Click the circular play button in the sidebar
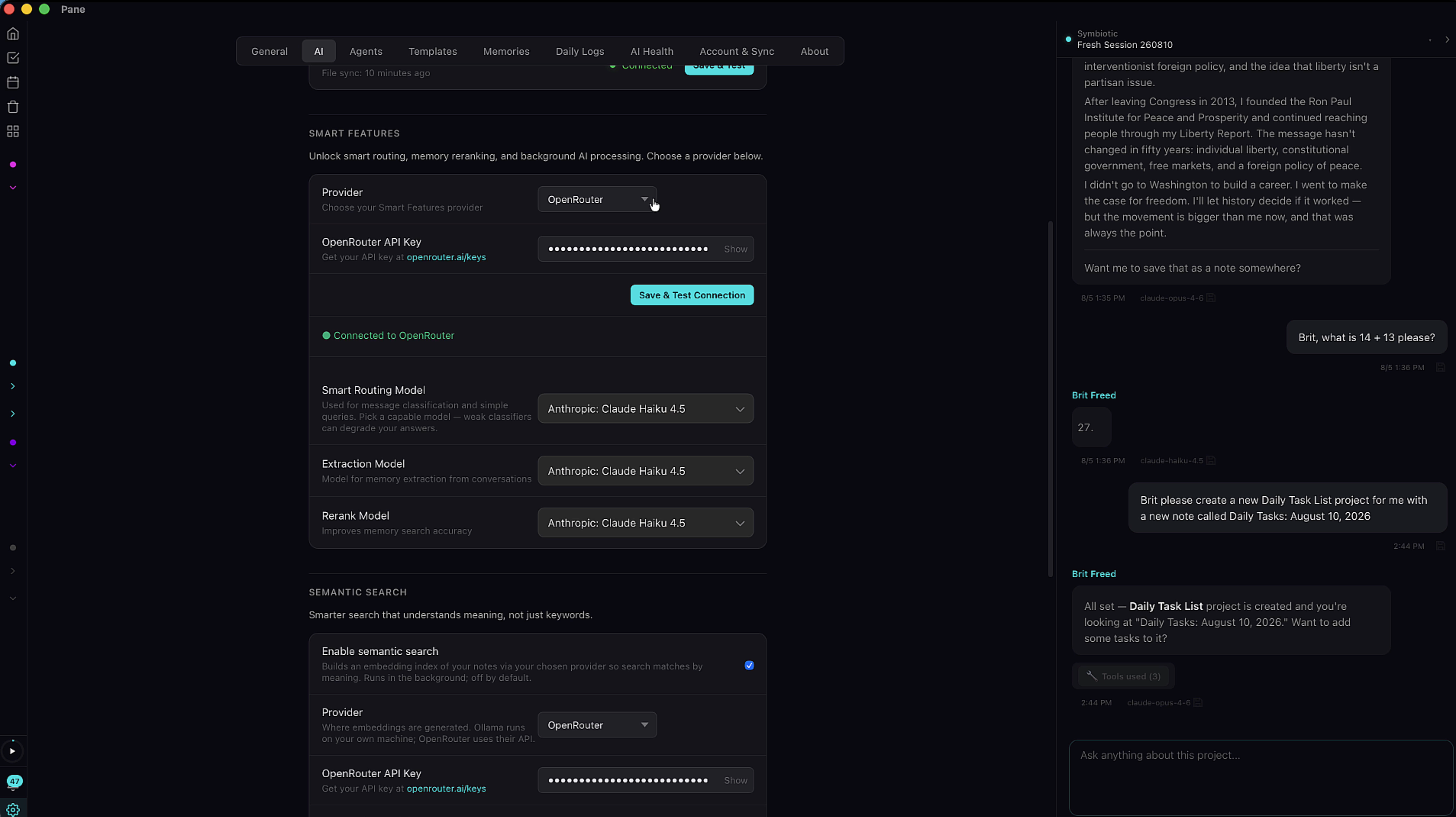 13,751
